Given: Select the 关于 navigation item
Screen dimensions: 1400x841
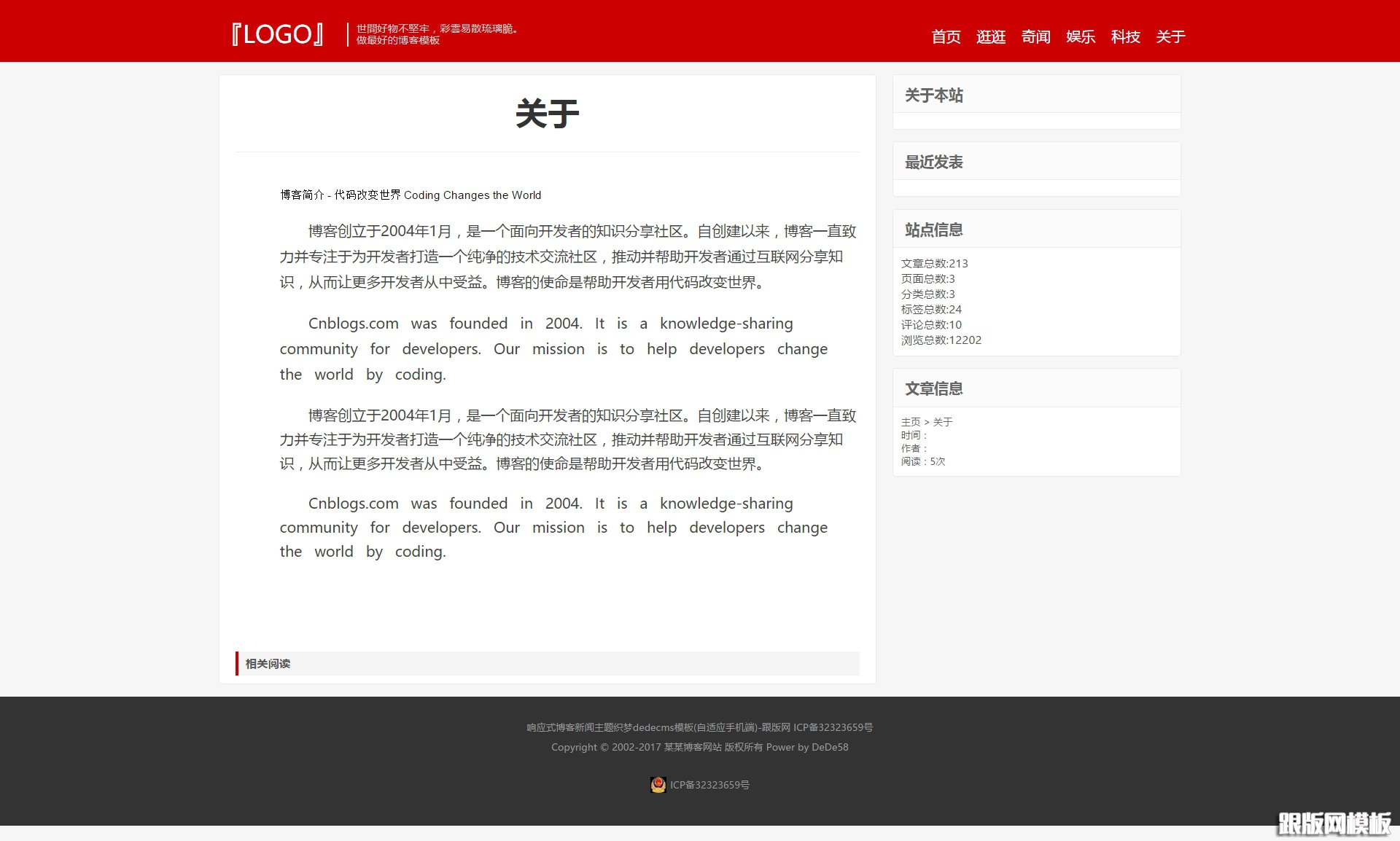Looking at the screenshot, I should point(1170,37).
